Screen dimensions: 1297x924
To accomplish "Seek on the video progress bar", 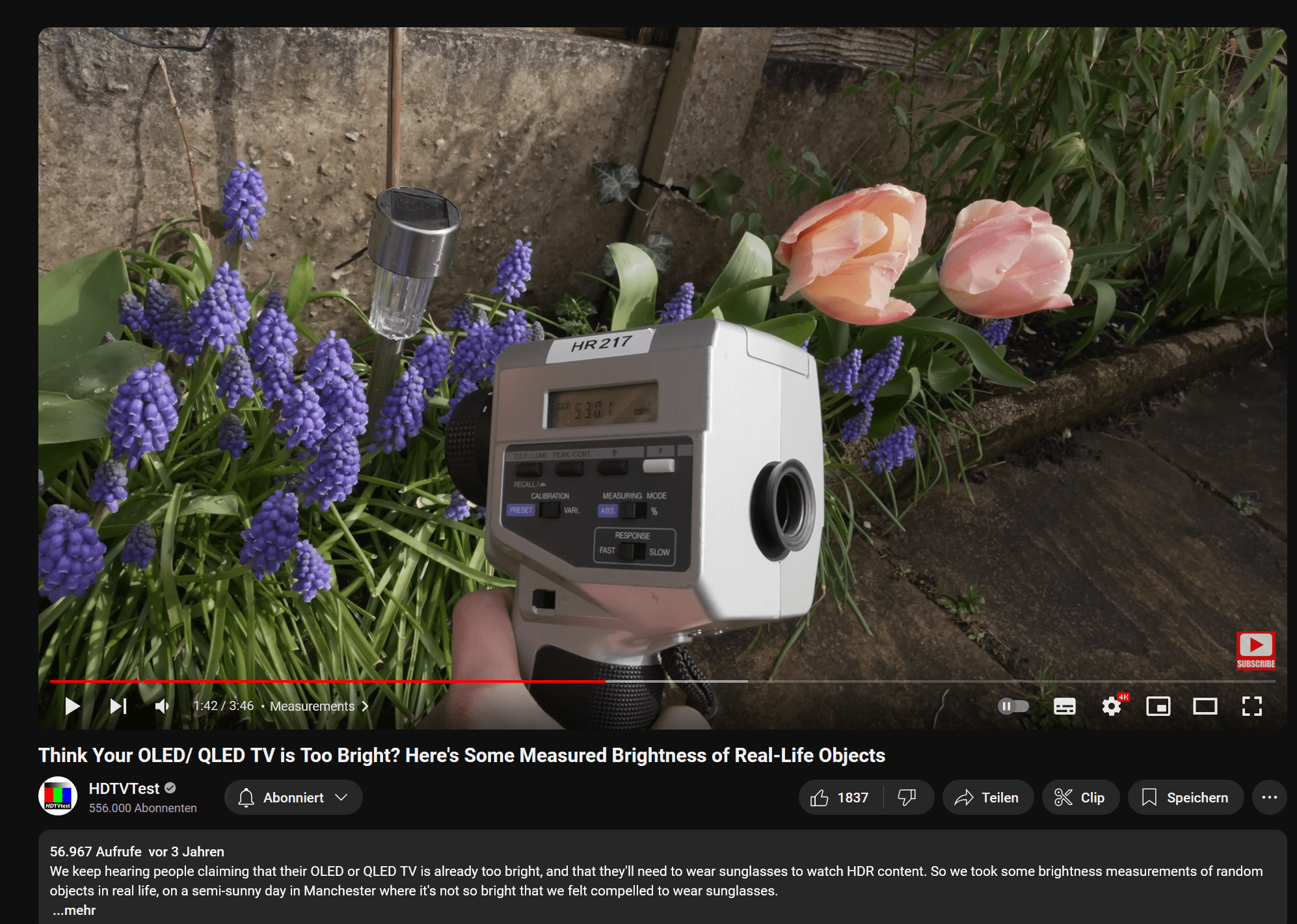I will 662,681.
